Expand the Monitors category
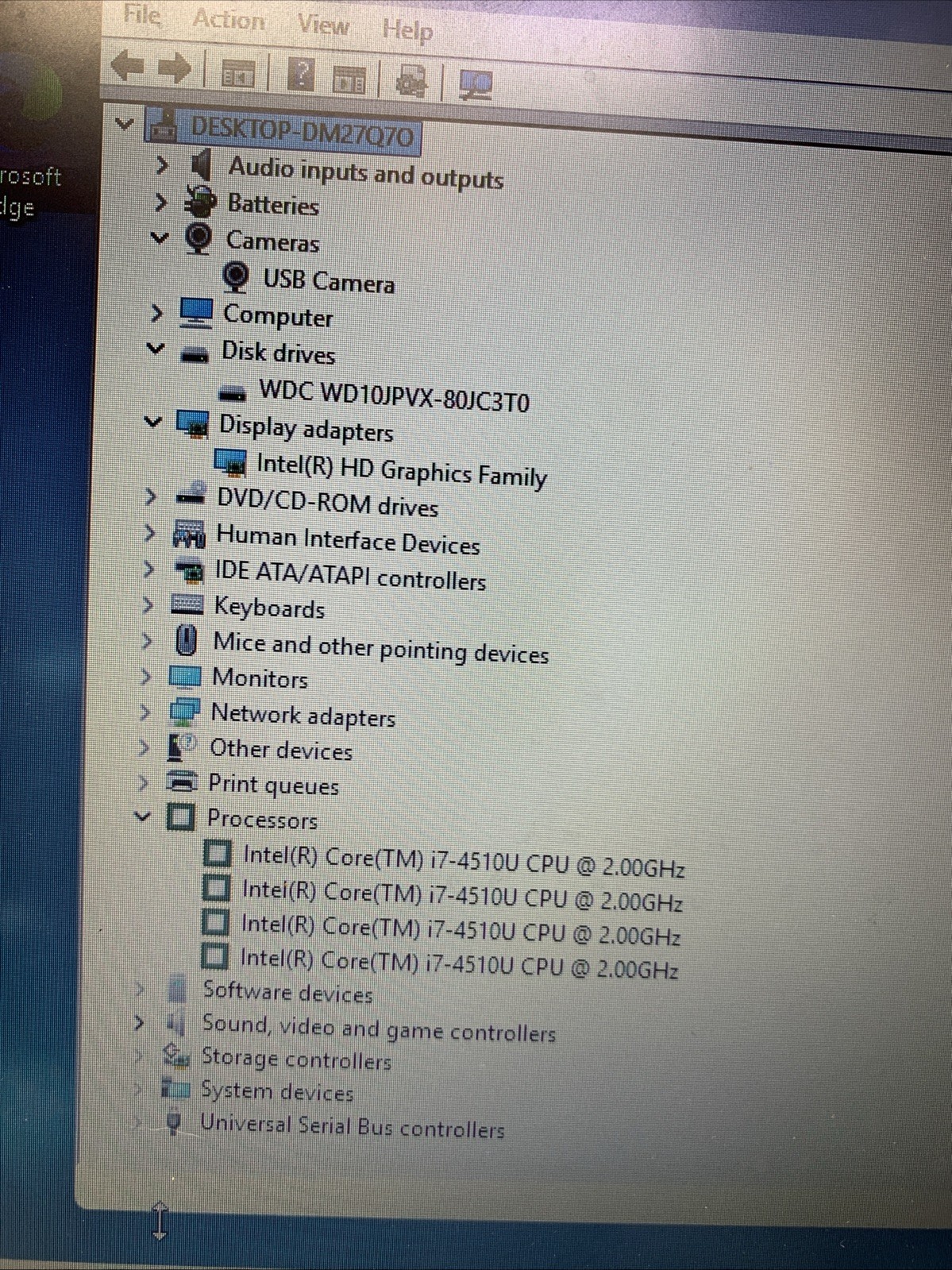The width and height of the screenshot is (952, 1270). pos(145,676)
